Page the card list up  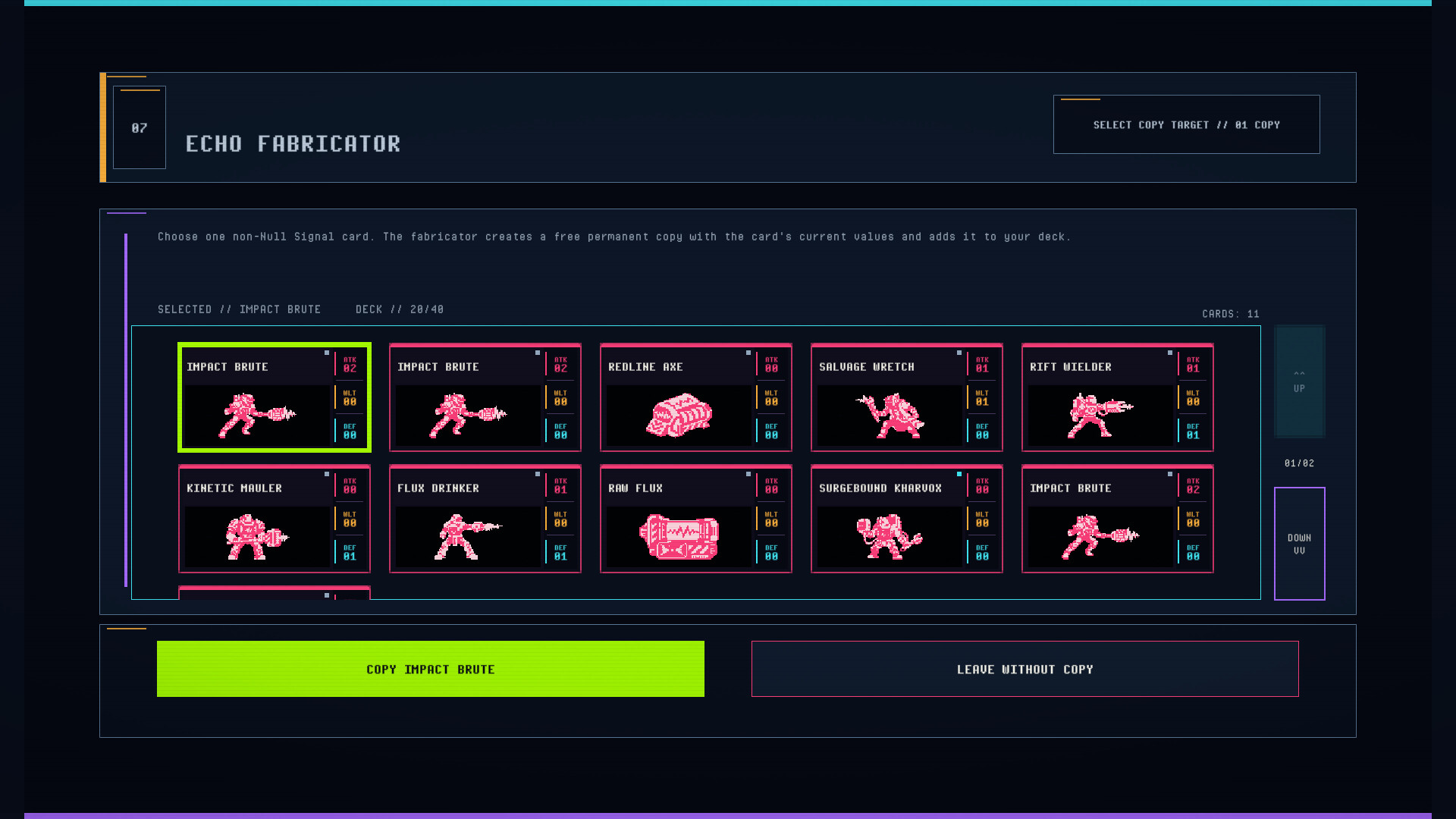point(1300,381)
